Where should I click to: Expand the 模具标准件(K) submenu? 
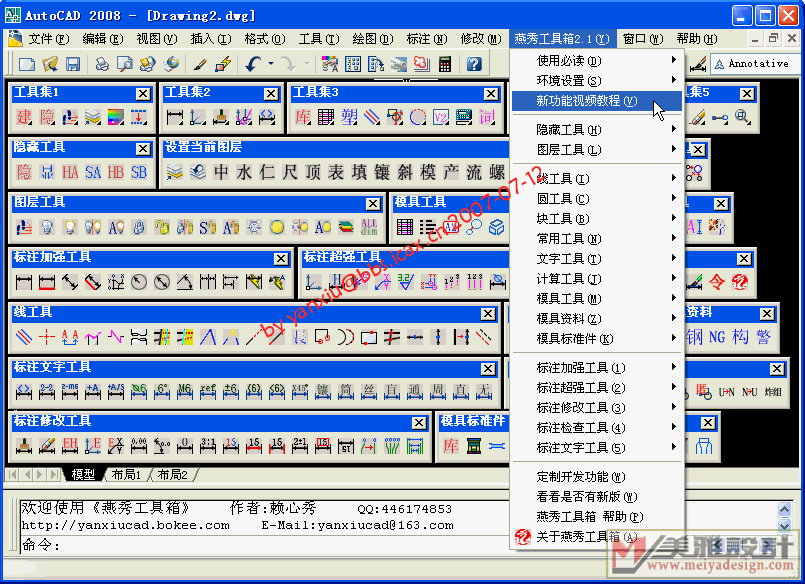click(598, 339)
